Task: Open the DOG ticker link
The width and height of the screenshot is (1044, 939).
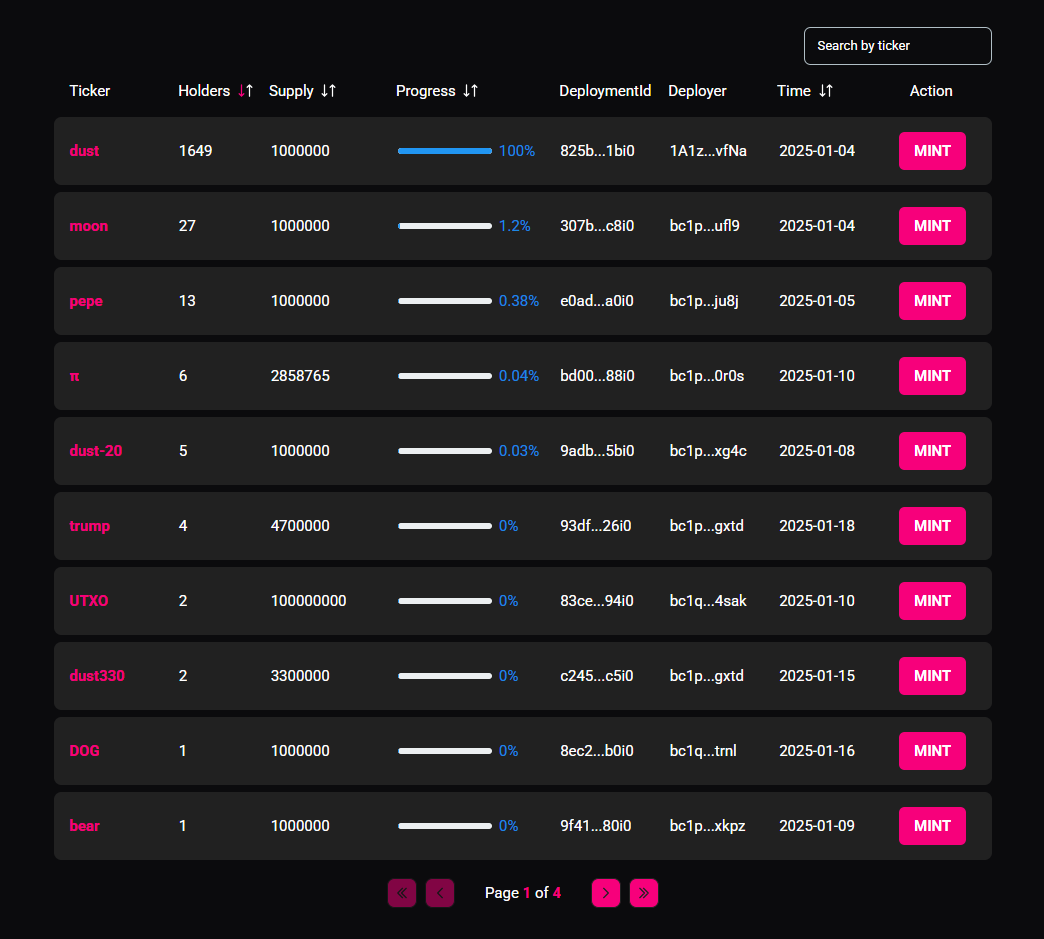Action: pyautogui.click(x=85, y=751)
